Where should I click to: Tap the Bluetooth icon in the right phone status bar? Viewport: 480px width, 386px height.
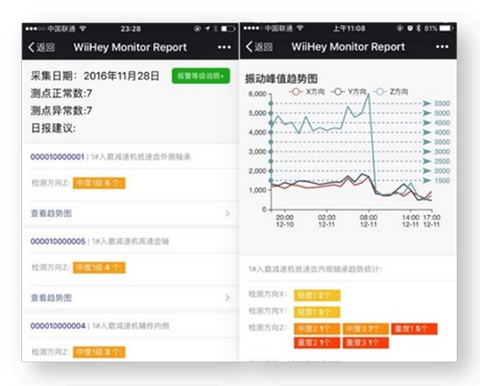pos(419,28)
